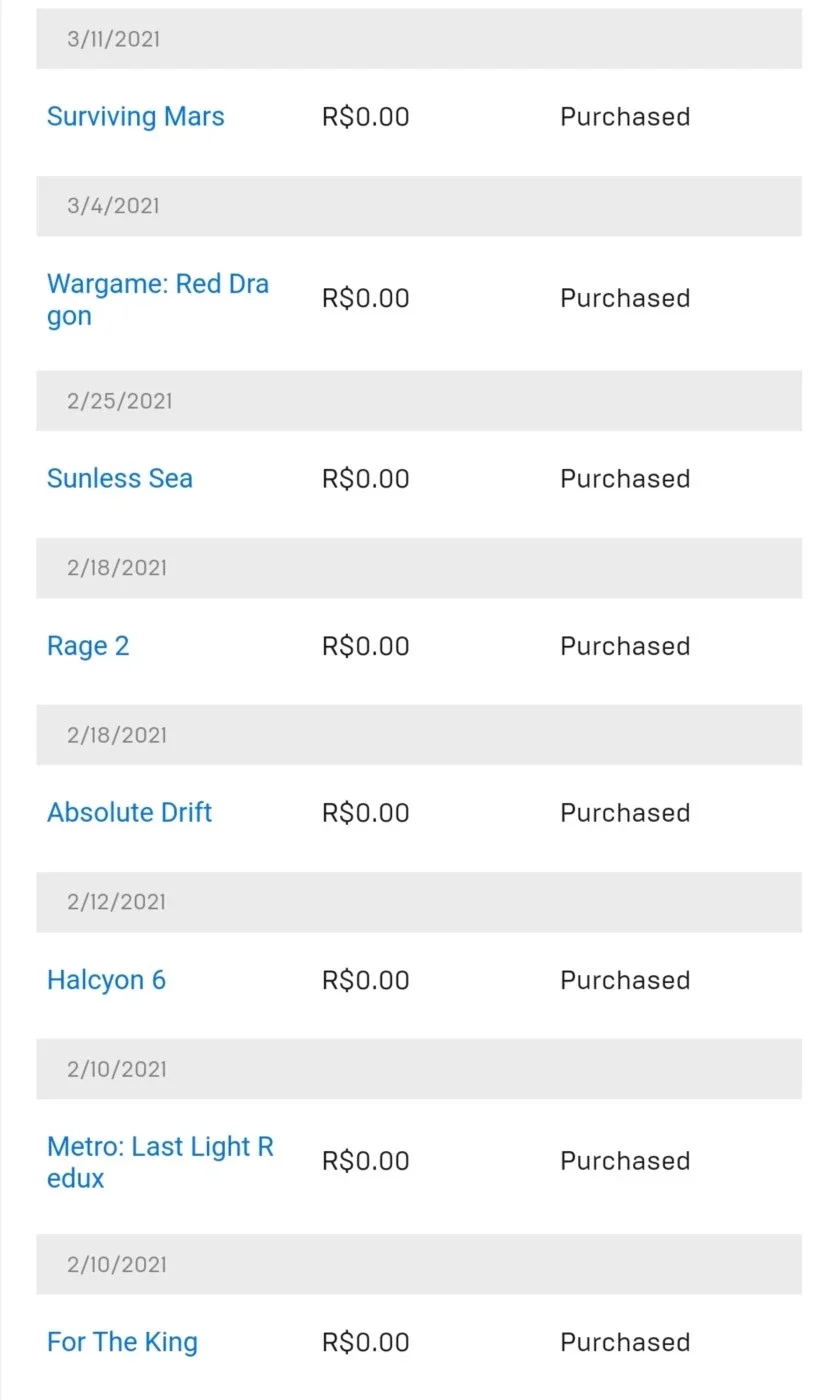Click the Halcyon 6 R$0.00 price
Screen dimensions: 837x1400
coord(365,980)
